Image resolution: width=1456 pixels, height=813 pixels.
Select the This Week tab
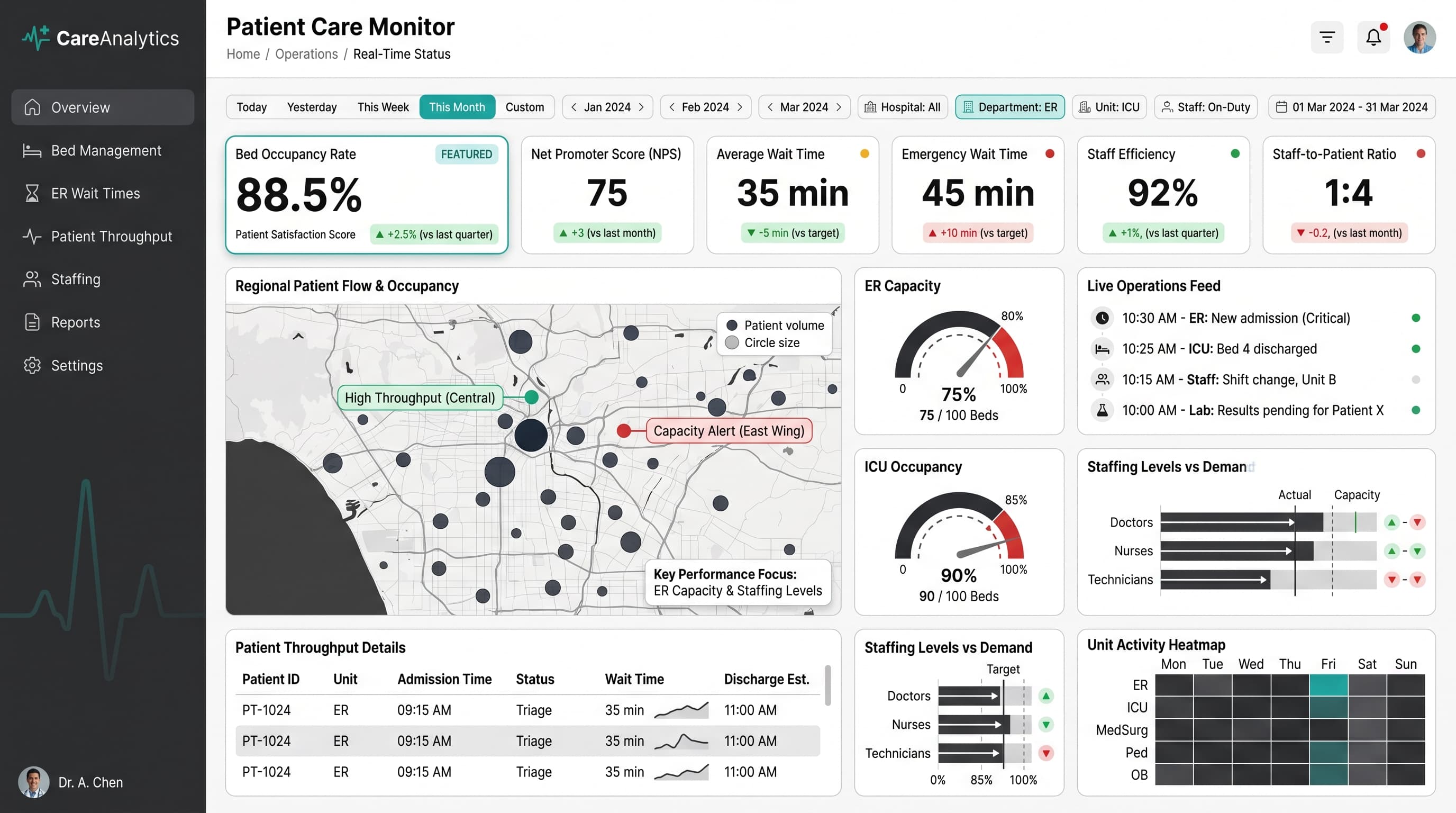coord(383,107)
